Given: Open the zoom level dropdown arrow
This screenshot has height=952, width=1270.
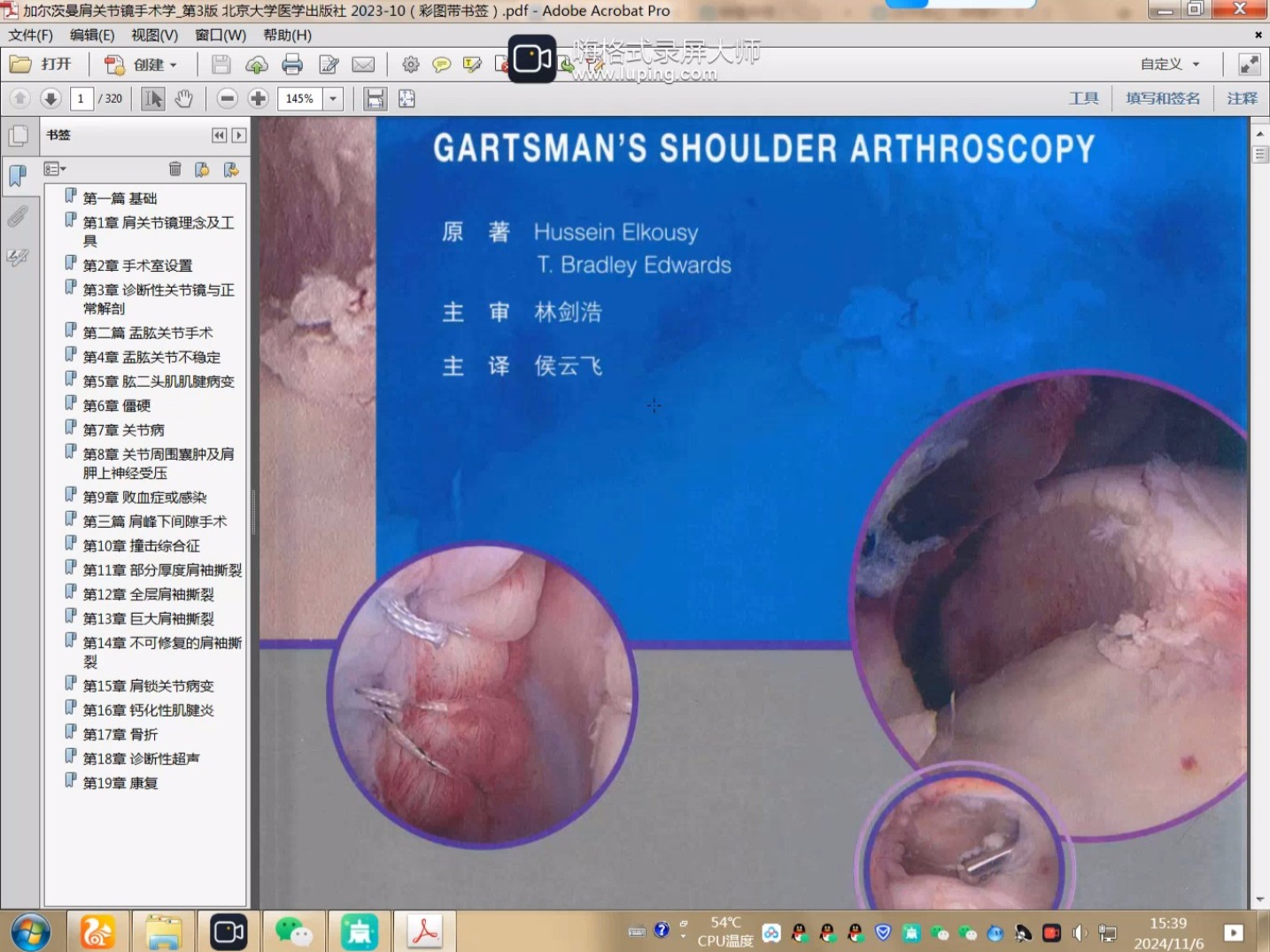Looking at the screenshot, I should coord(333,98).
